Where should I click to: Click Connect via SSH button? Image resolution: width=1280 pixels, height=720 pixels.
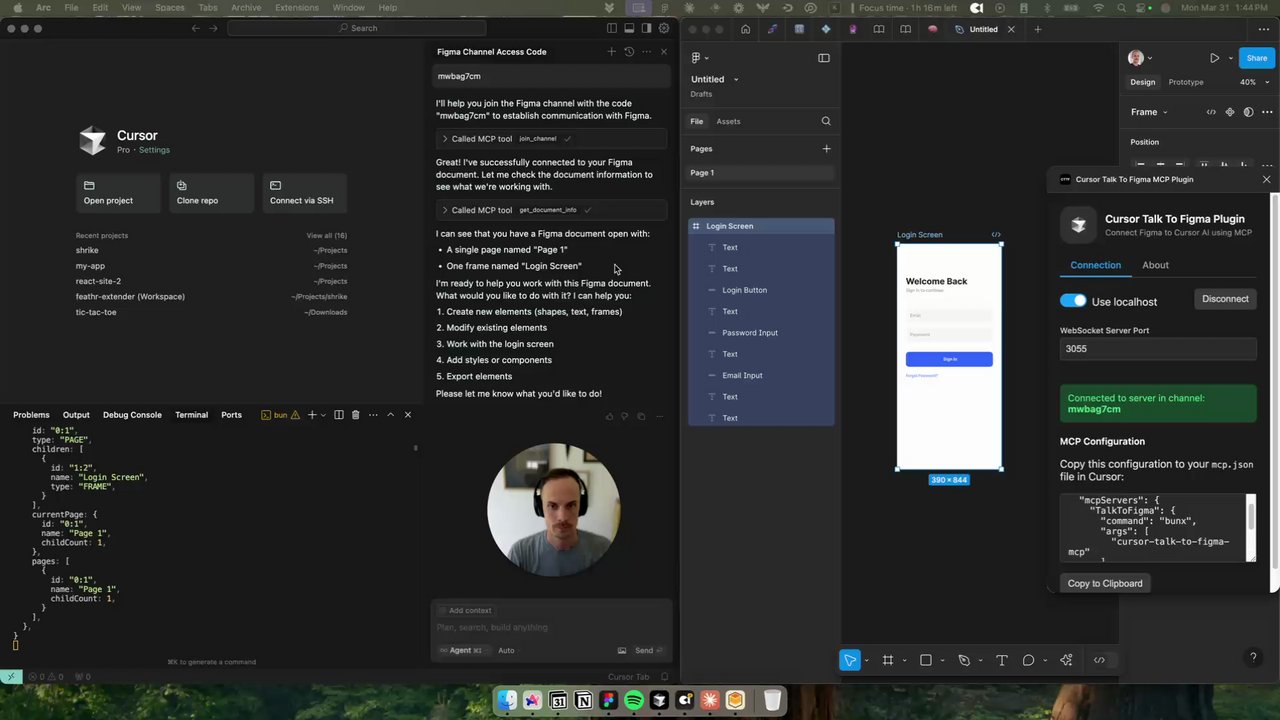pos(304,193)
